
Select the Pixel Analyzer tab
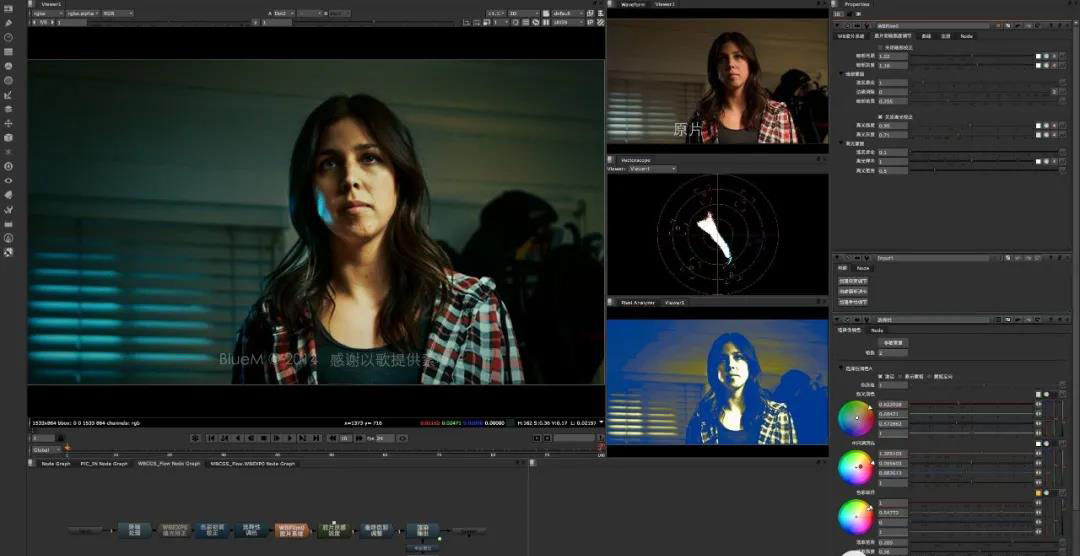click(x=638, y=302)
